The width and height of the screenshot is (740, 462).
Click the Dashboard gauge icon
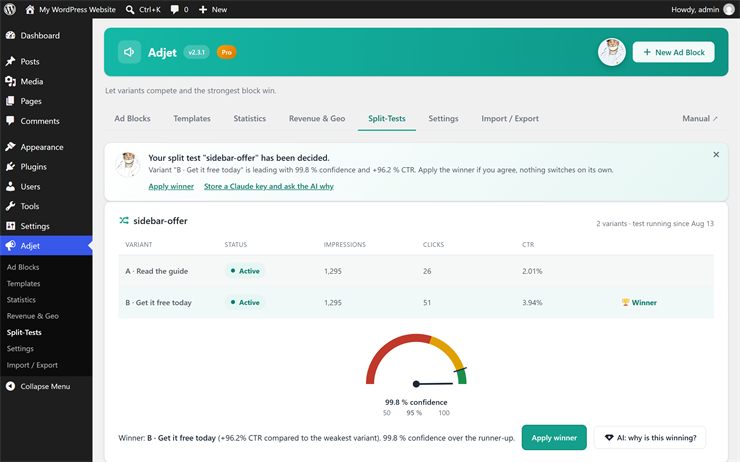tap(10, 35)
